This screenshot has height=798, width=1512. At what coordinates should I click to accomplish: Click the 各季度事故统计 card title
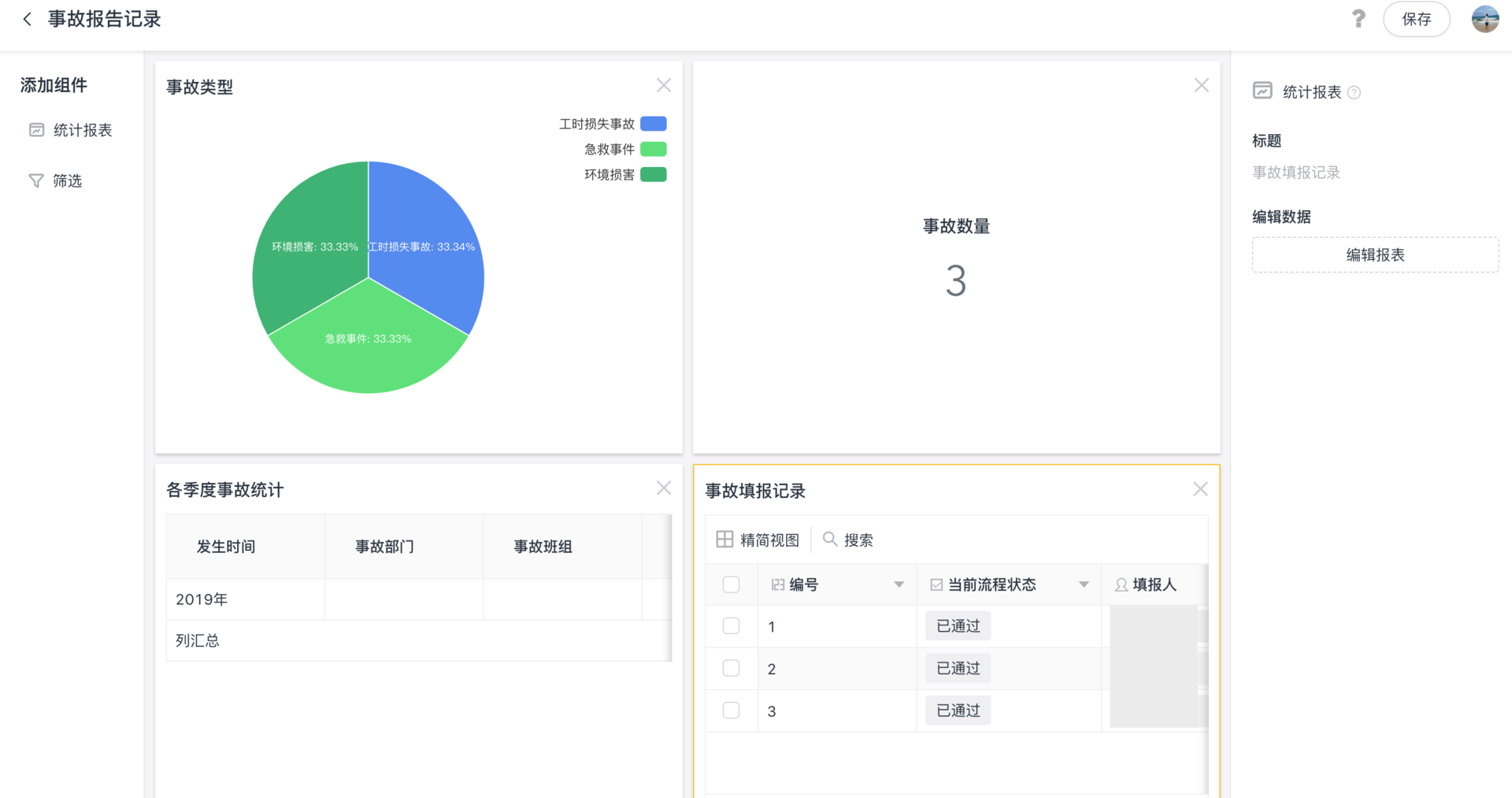pos(224,490)
